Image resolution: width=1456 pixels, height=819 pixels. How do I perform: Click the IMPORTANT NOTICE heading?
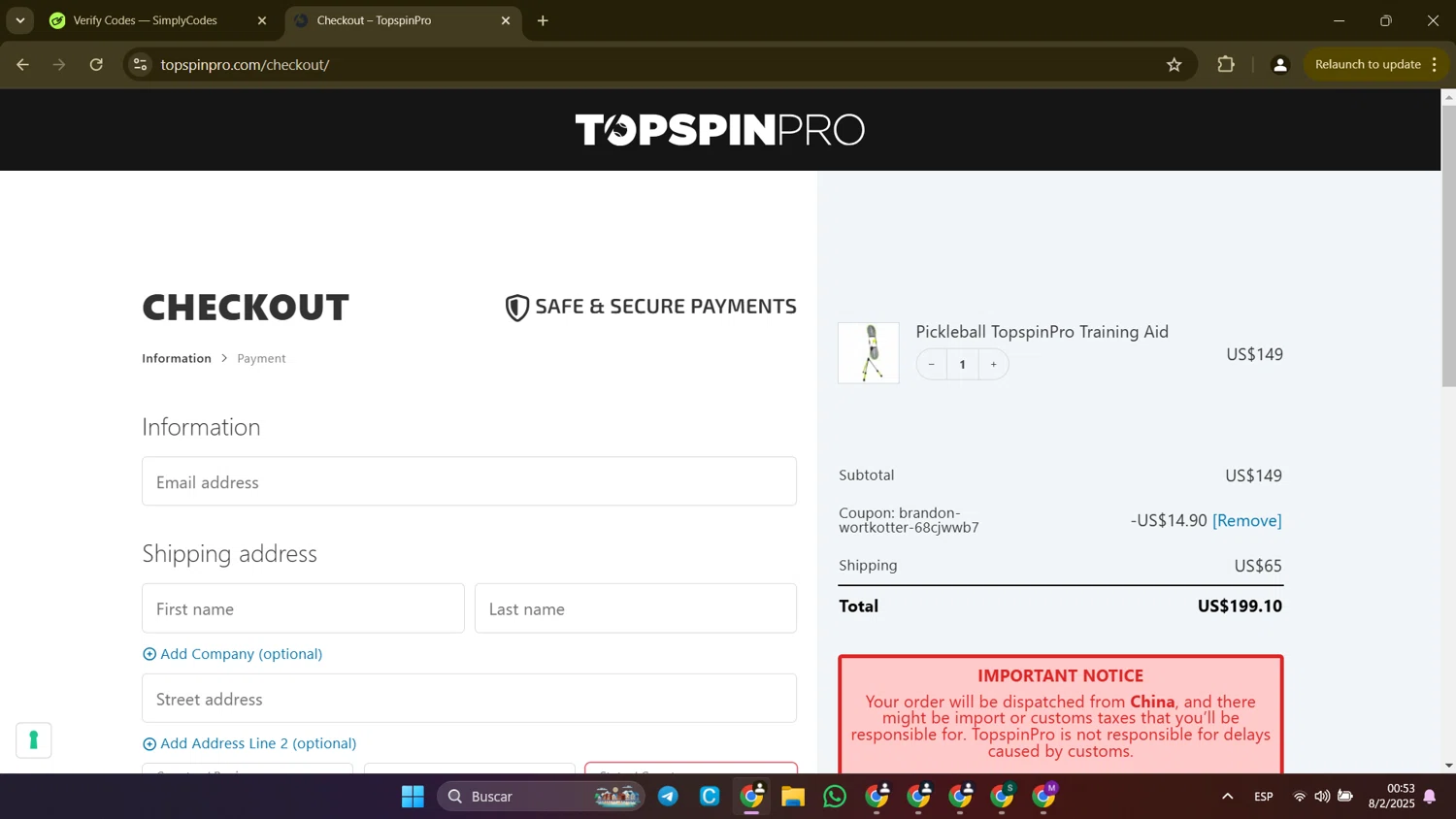pyautogui.click(x=1060, y=675)
